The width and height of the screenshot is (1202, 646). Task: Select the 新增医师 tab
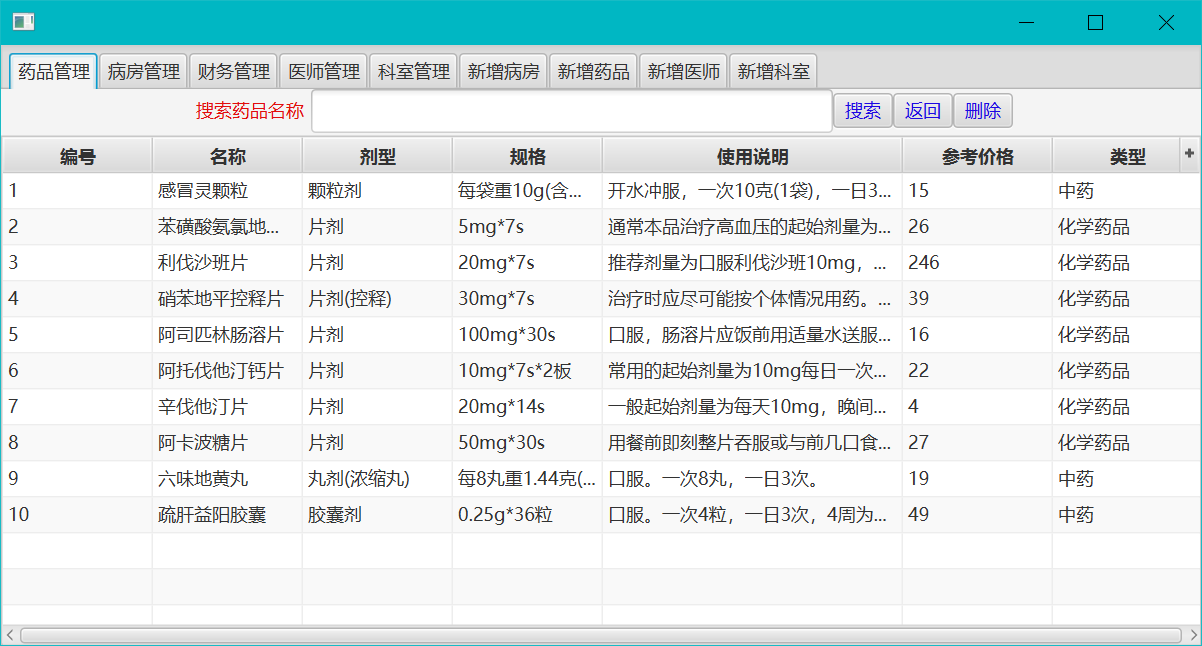(x=684, y=72)
